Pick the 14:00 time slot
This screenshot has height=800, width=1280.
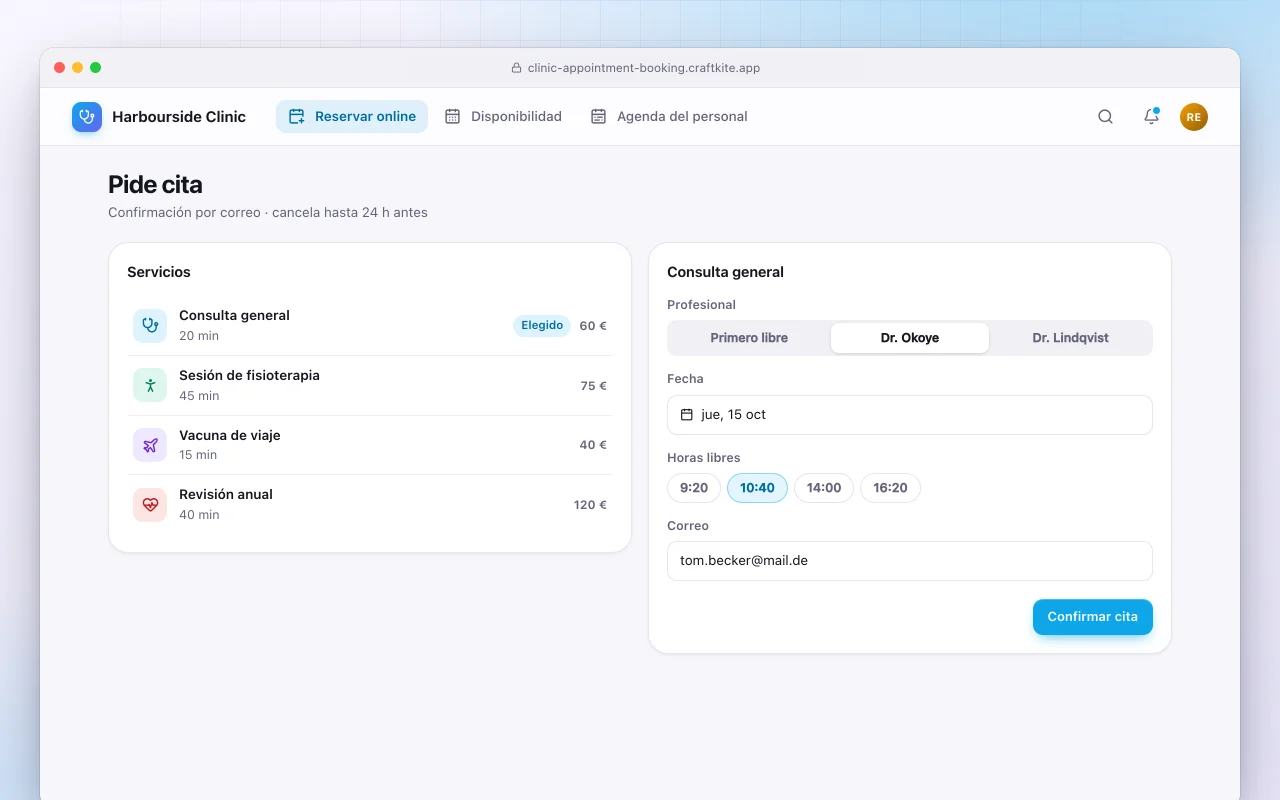tap(824, 488)
